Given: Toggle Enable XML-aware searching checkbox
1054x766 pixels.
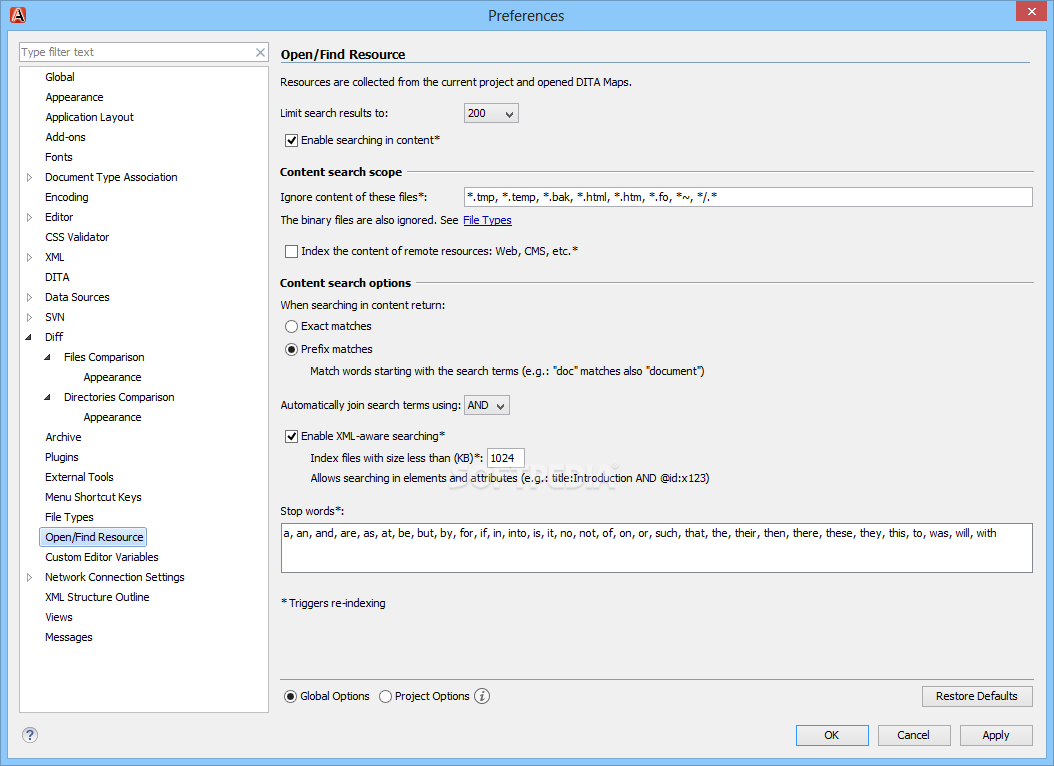Looking at the screenshot, I should pyautogui.click(x=292, y=436).
